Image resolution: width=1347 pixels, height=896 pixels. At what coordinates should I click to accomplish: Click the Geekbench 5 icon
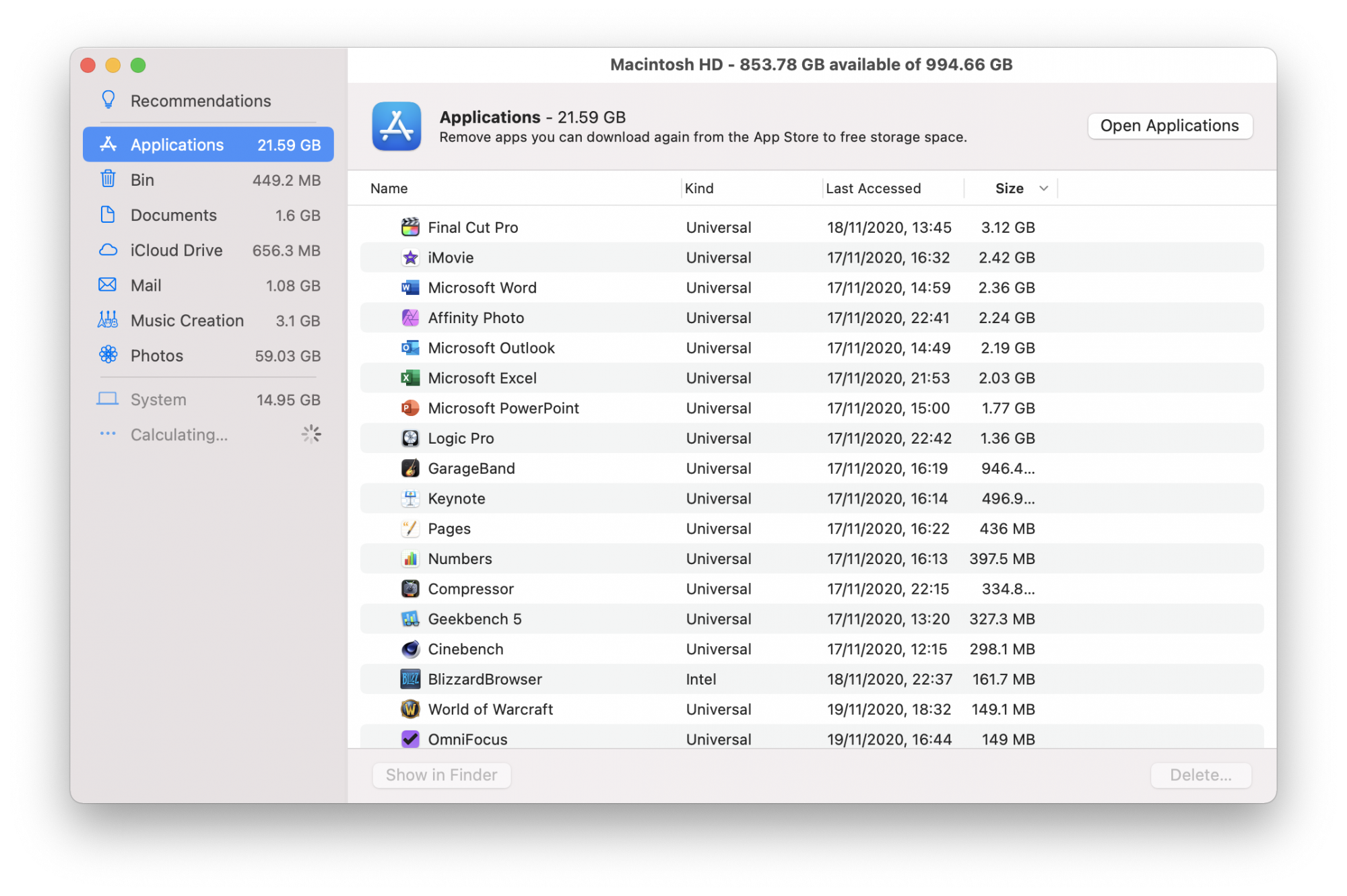[410, 619]
